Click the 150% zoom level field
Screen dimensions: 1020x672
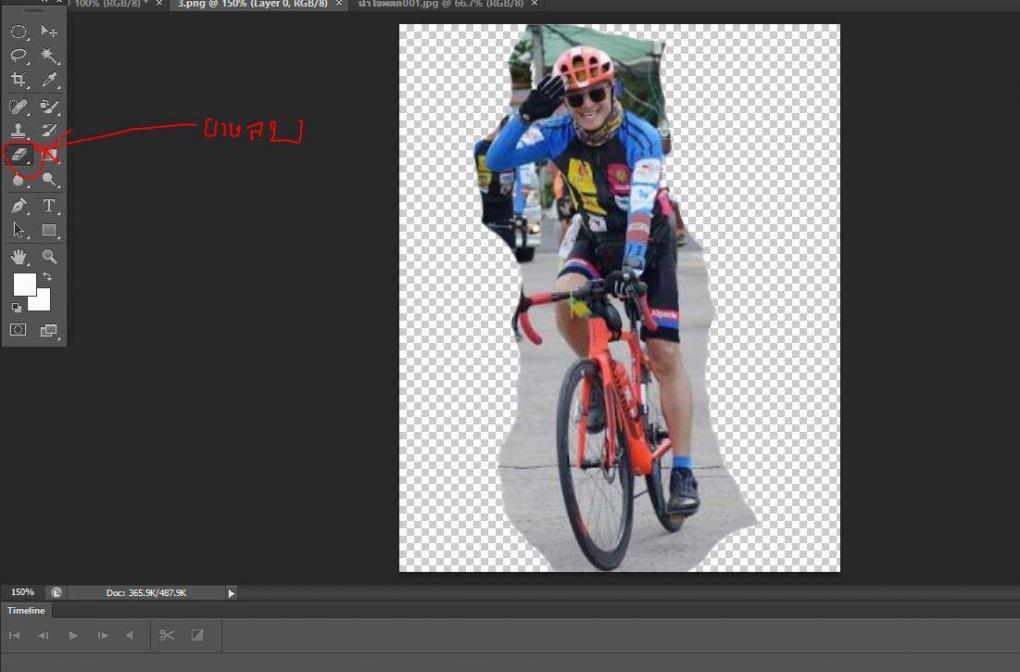point(23,593)
